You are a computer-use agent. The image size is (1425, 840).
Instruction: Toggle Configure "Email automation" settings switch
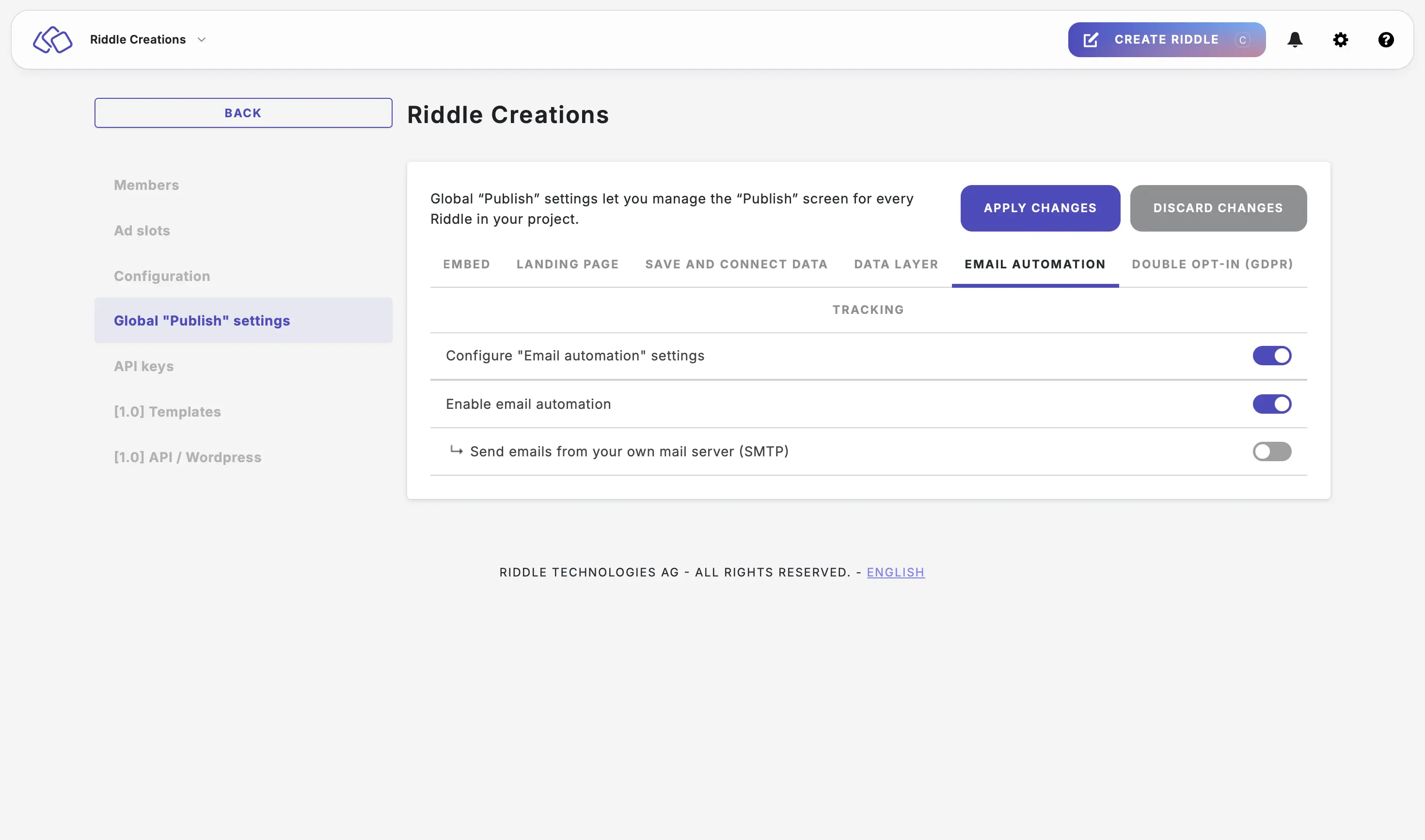coord(1271,356)
